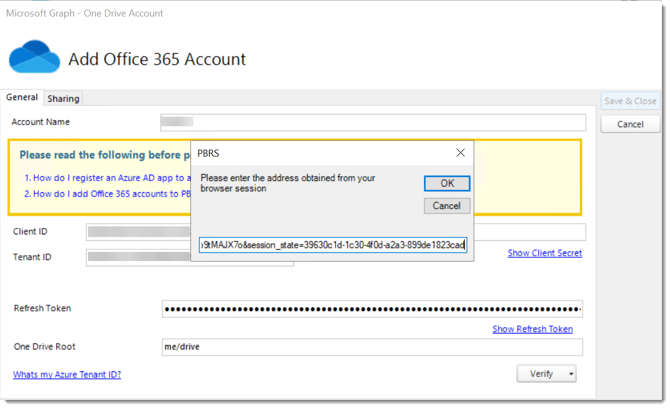Expand the Verify button dropdown arrow

tap(571, 374)
